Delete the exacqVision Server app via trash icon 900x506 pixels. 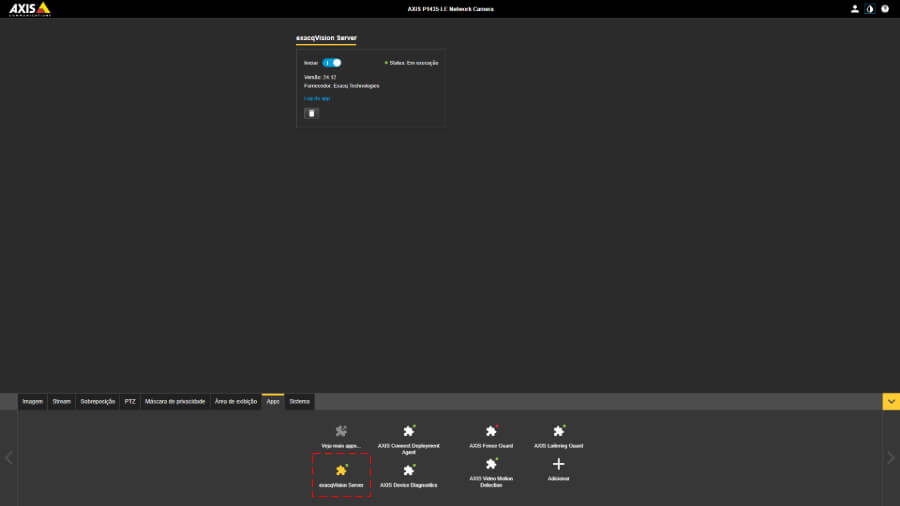[311, 113]
